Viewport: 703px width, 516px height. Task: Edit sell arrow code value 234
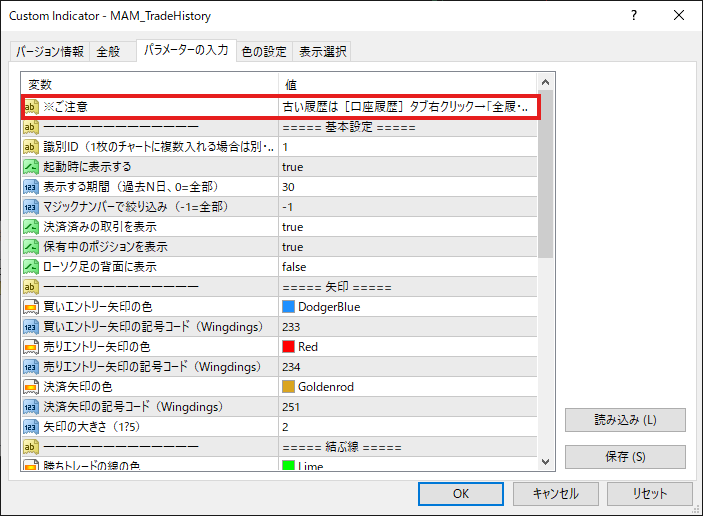407,367
